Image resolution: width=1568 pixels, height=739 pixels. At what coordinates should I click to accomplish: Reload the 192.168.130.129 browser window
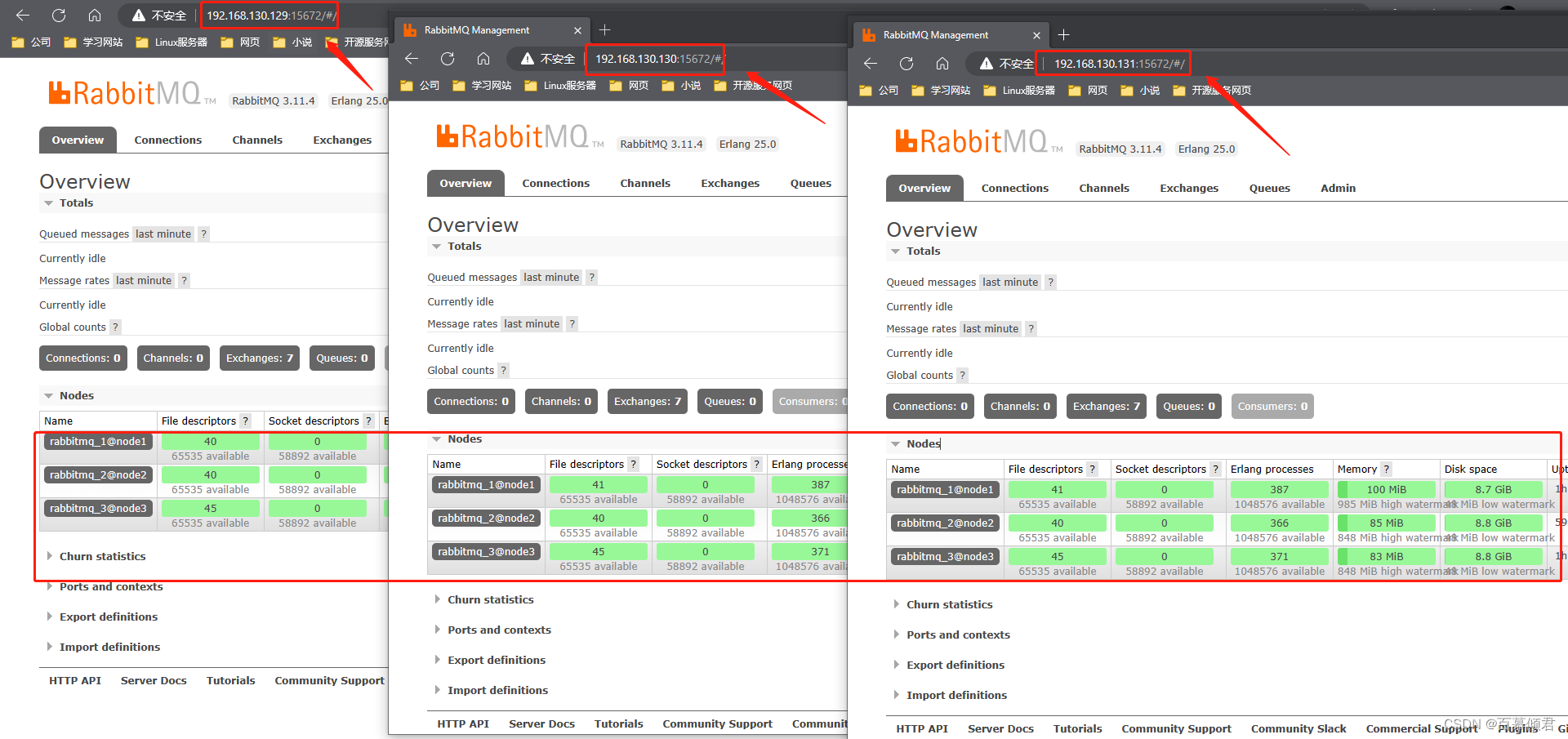[x=59, y=16]
